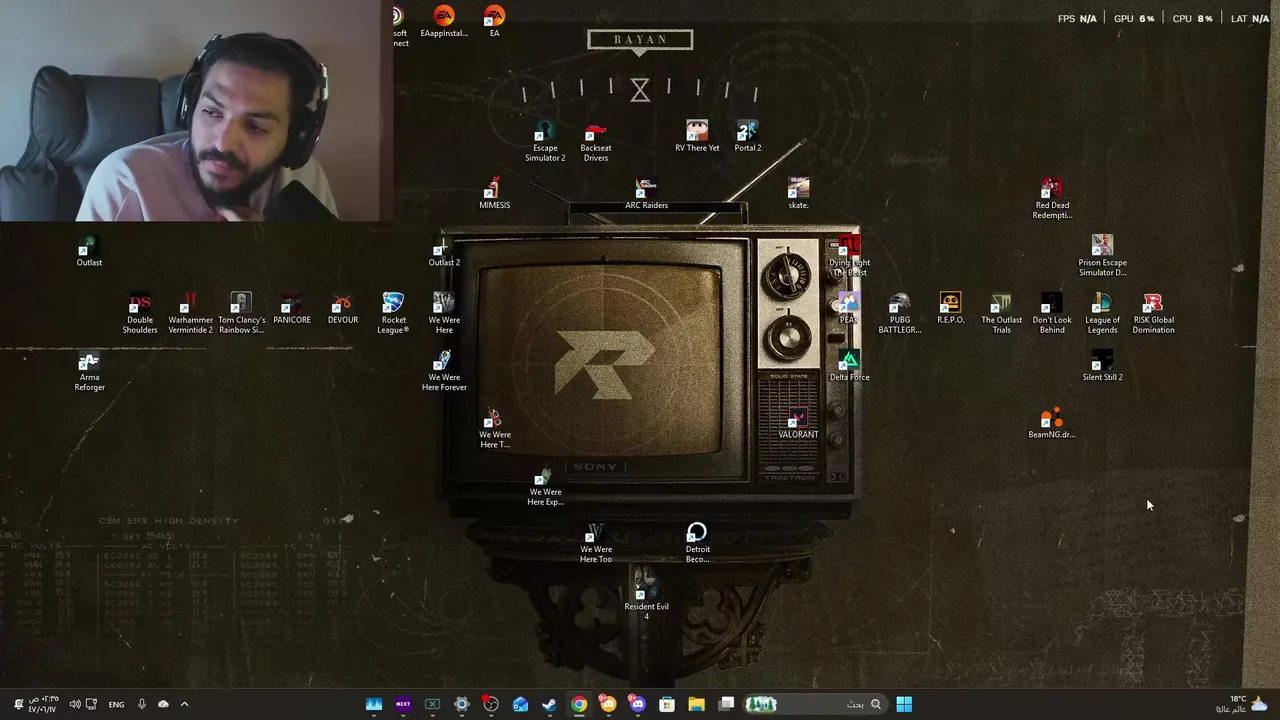Open the volume control in the tray
The width and height of the screenshot is (1280, 720).
pyautogui.click(x=75, y=704)
